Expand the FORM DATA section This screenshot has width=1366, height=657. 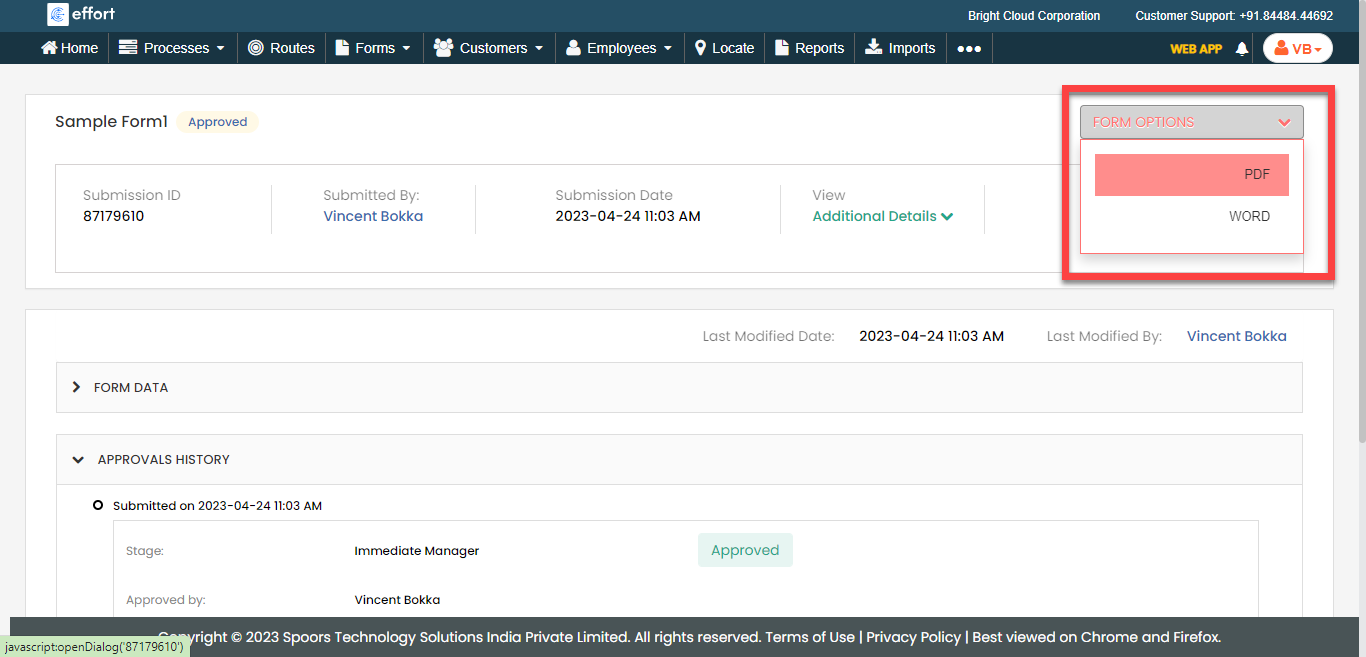click(130, 387)
